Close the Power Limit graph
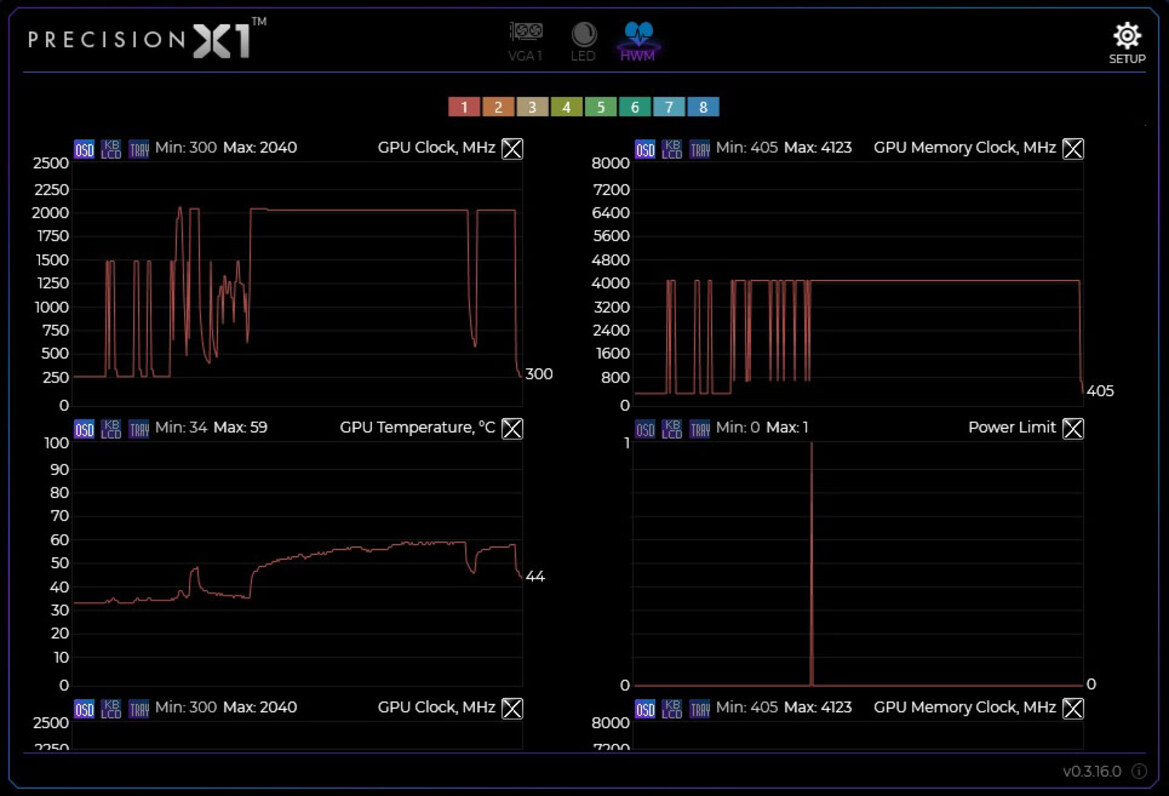The height and width of the screenshot is (796, 1169). 1073,429
